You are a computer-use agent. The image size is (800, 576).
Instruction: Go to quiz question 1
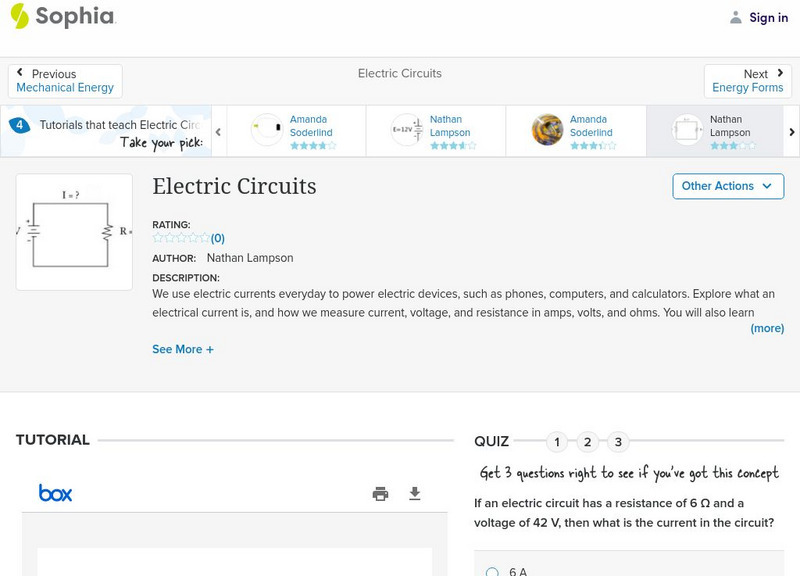click(558, 442)
